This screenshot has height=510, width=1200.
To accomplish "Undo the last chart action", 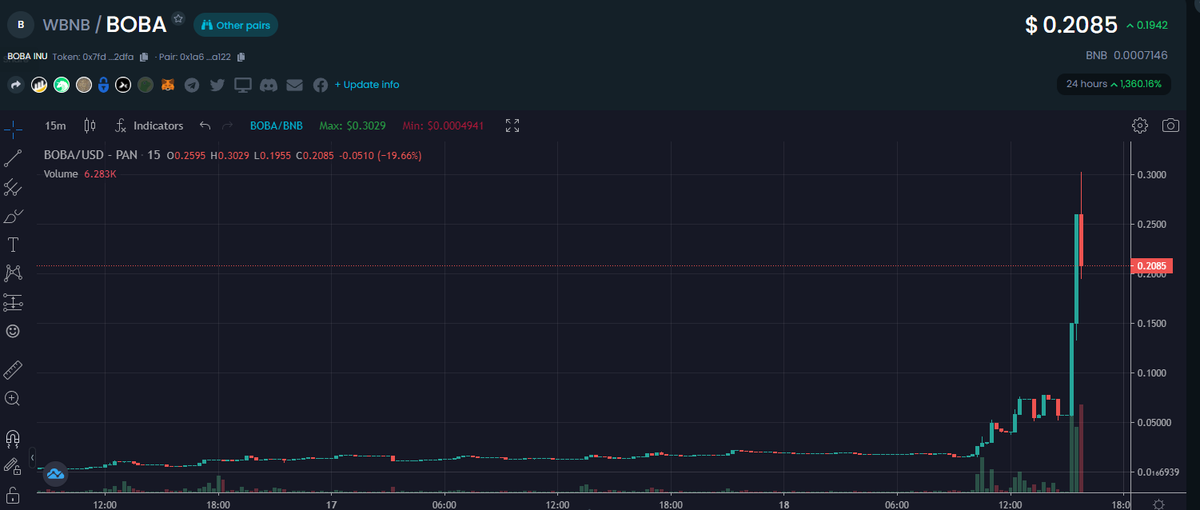I will point(205,126).
